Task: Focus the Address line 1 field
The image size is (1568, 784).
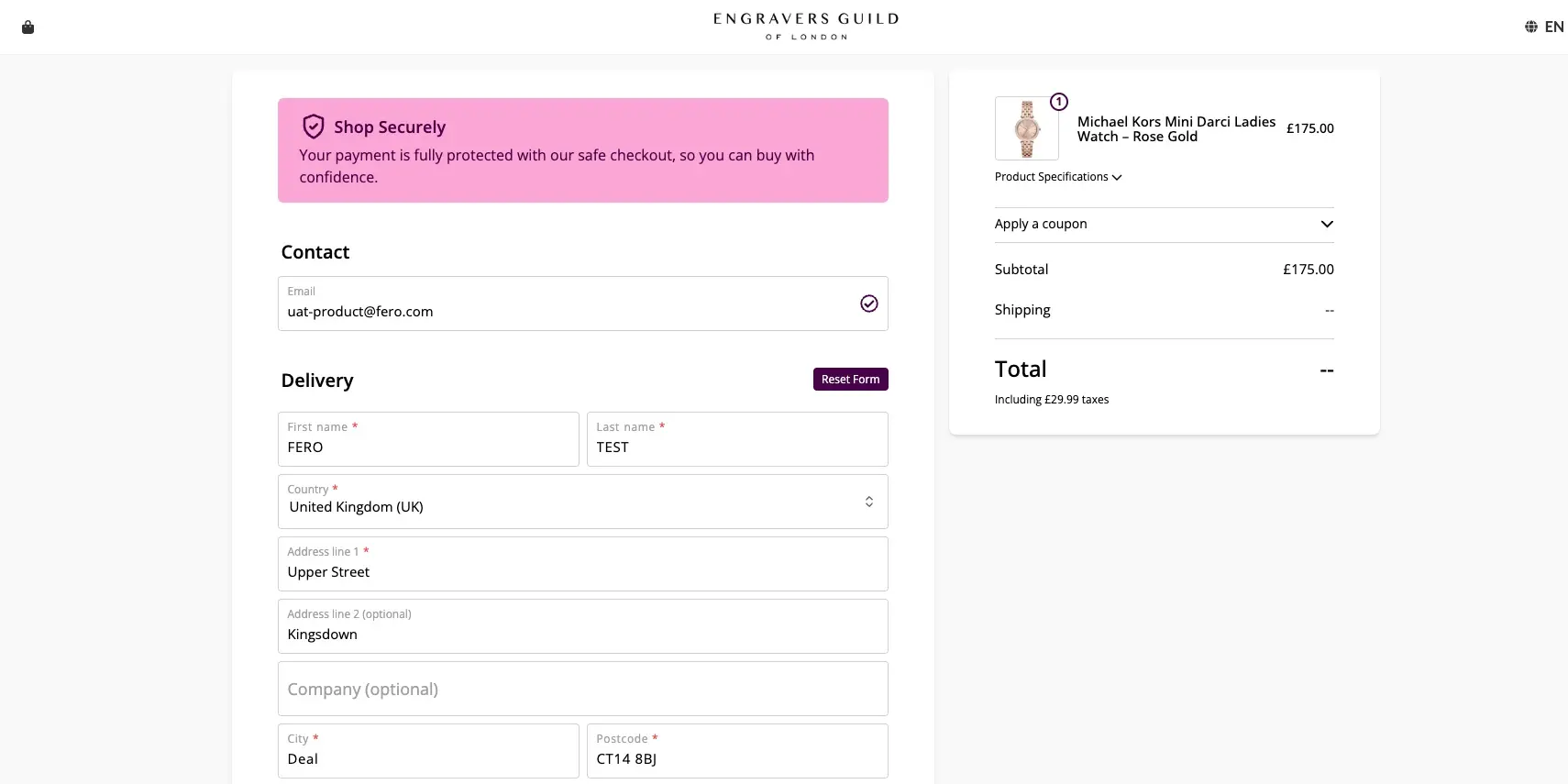Action: (x=582, y=564)
